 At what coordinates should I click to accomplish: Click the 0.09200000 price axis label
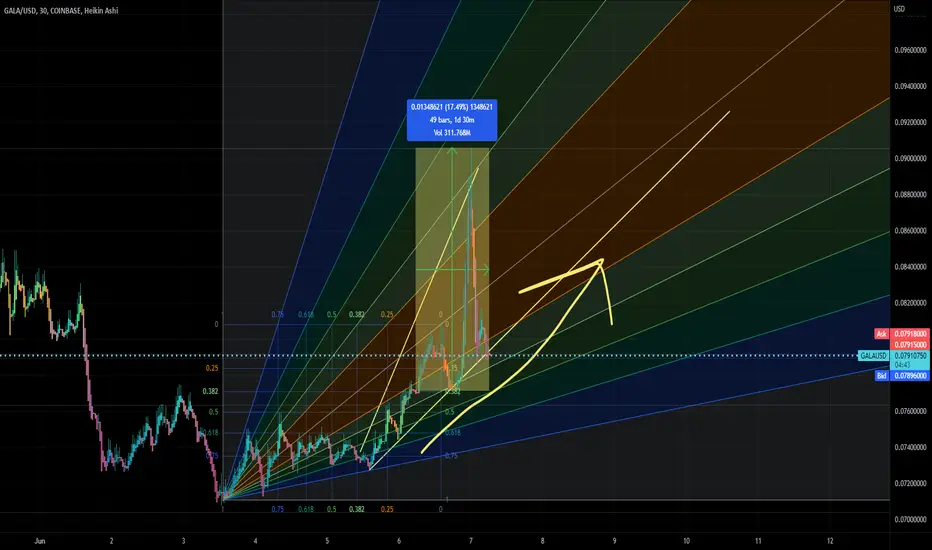coord(911,122)
